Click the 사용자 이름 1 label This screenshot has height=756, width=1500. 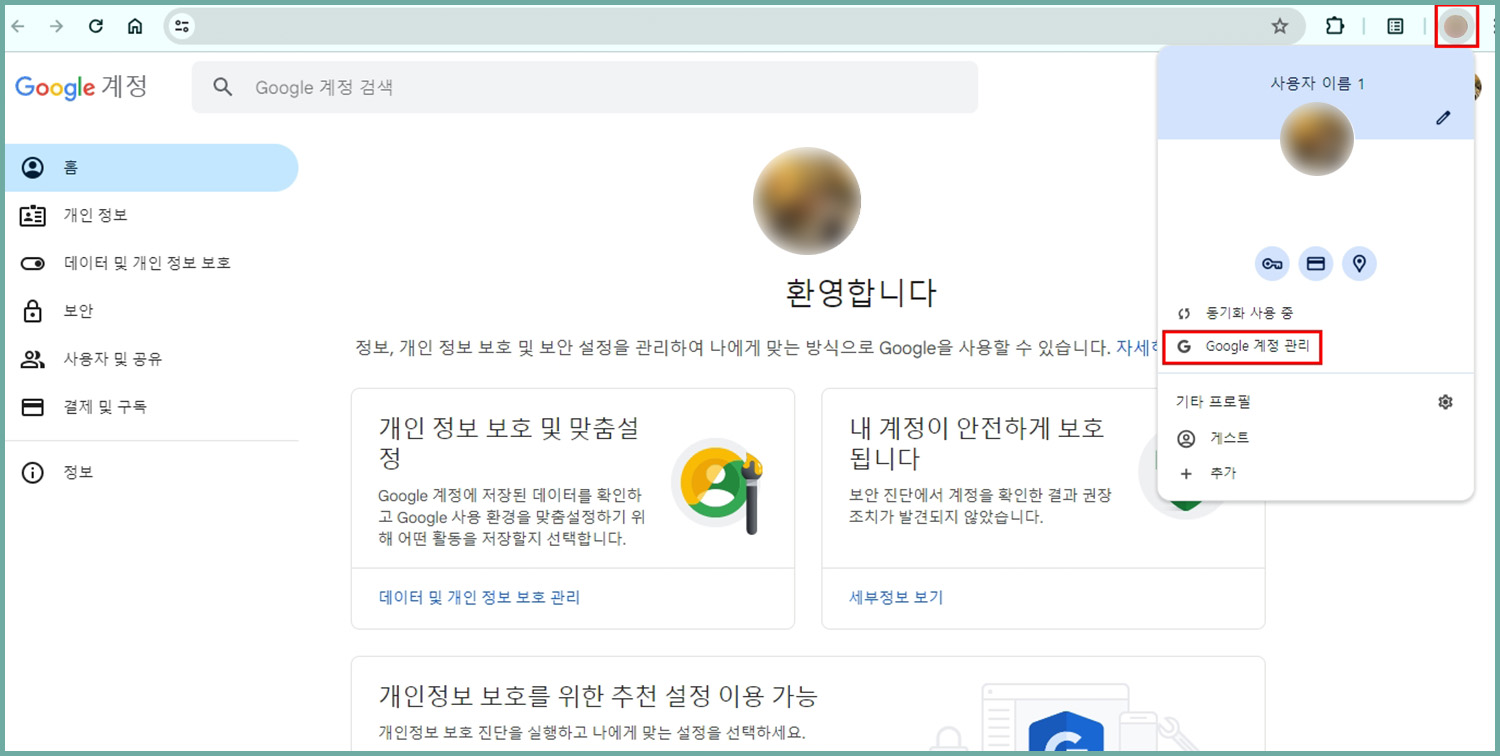[1317, 84]
